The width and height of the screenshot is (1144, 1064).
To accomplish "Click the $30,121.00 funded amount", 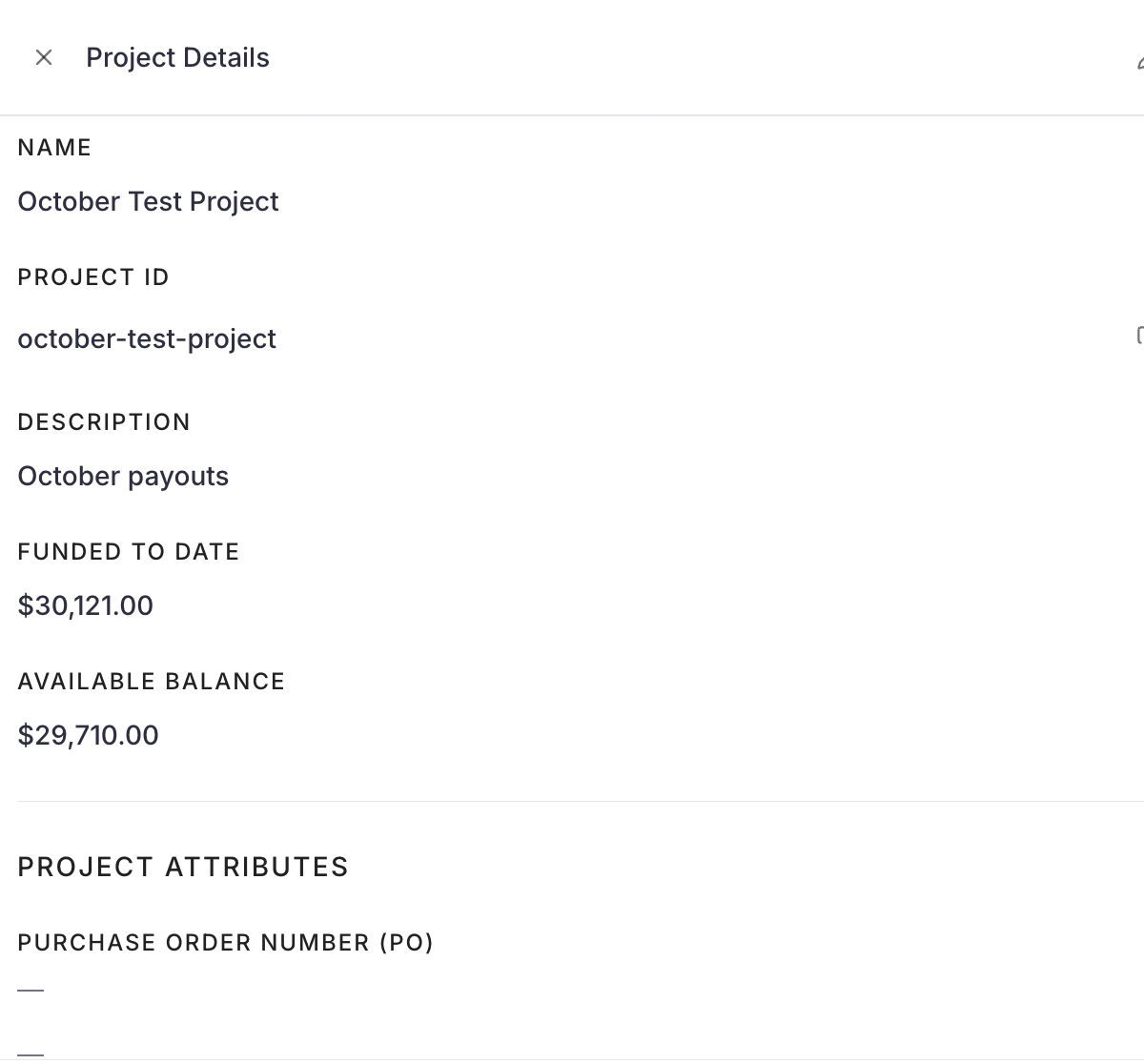I will [85, 606].
